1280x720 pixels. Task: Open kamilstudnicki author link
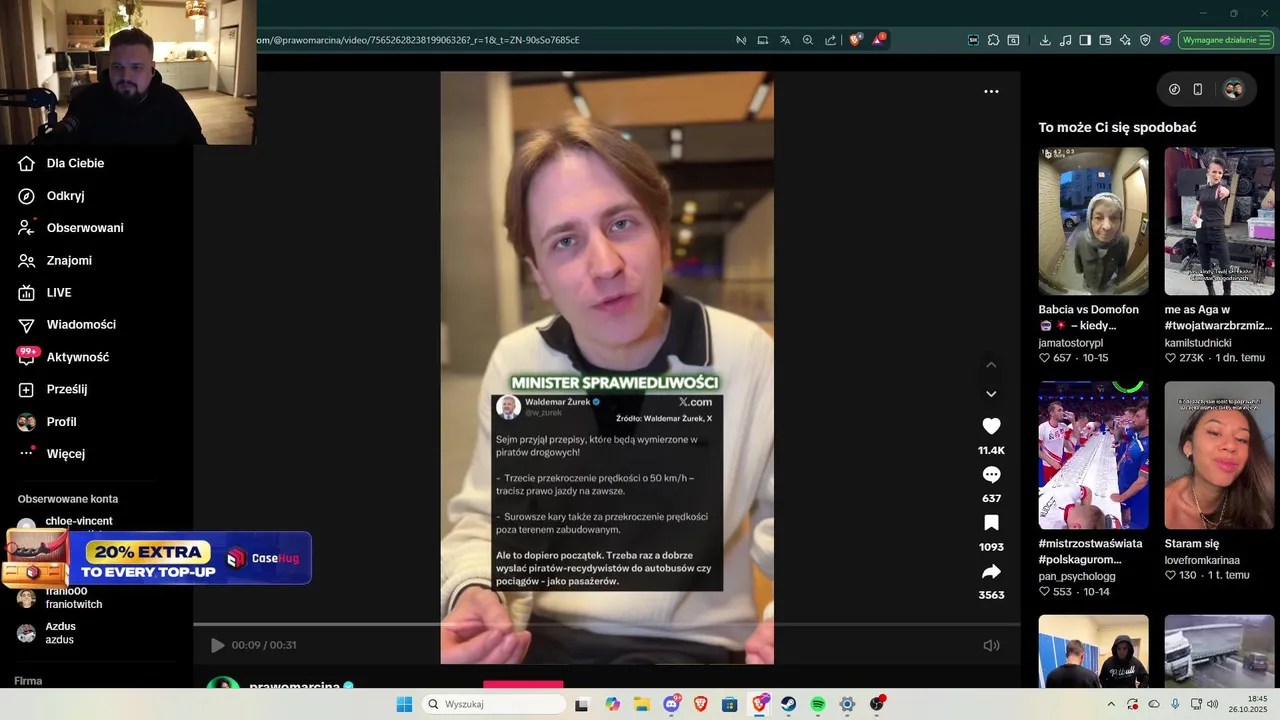point(1198,342)
